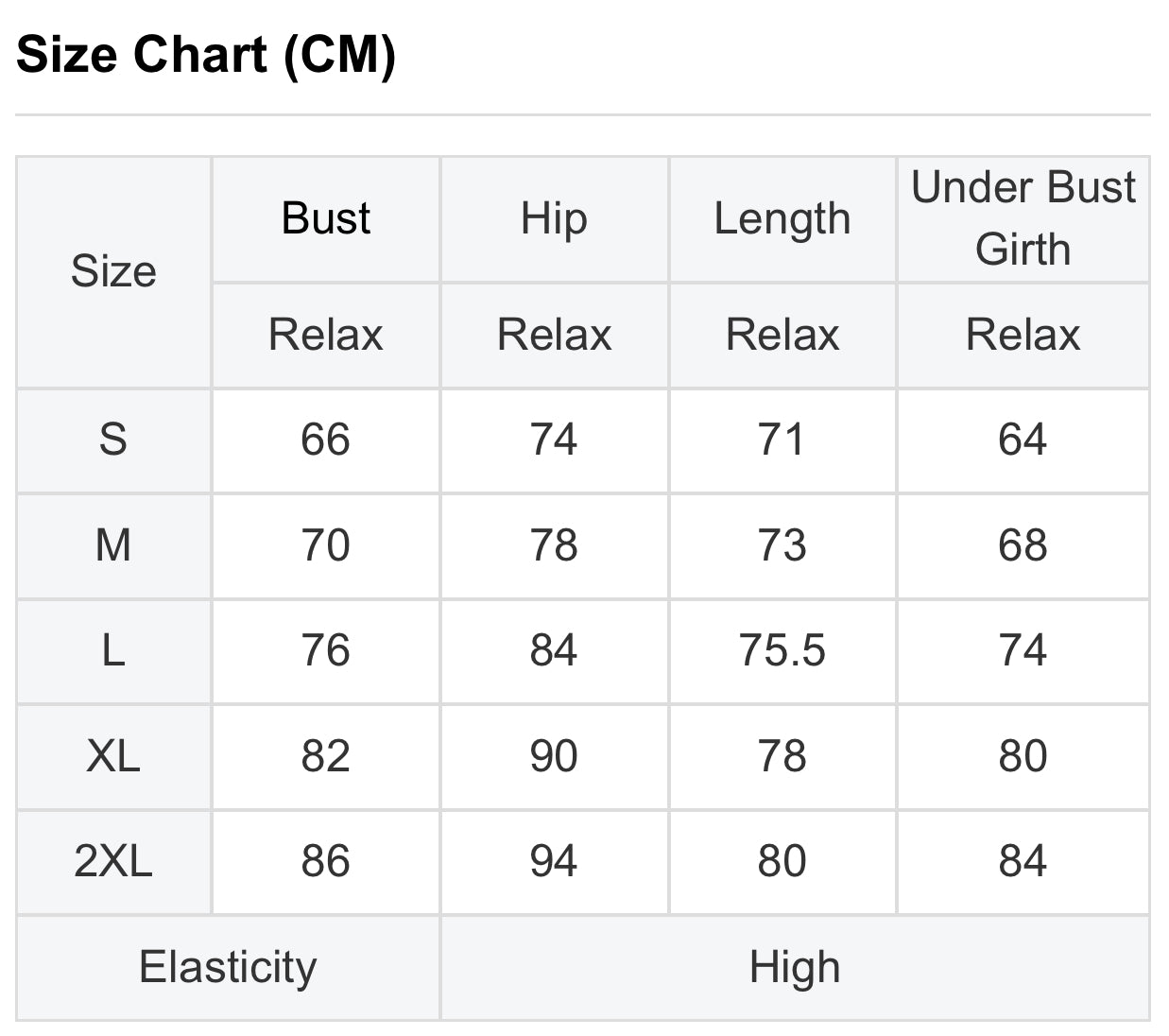Select the S size row label
Screen dimensions: 1169x1036
coord(113,440)
